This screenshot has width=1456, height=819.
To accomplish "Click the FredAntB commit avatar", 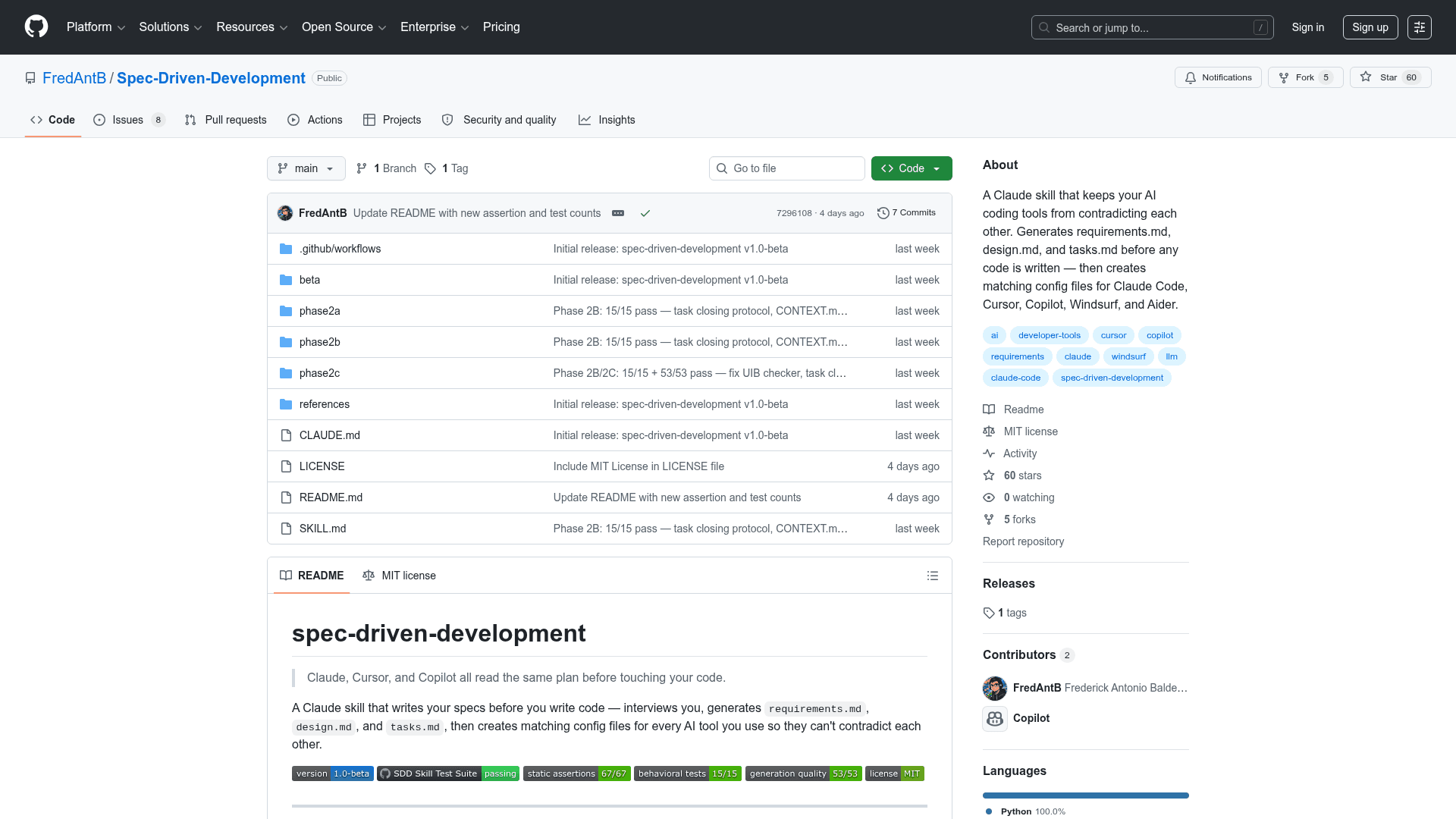I will click(x=285, y=213).
